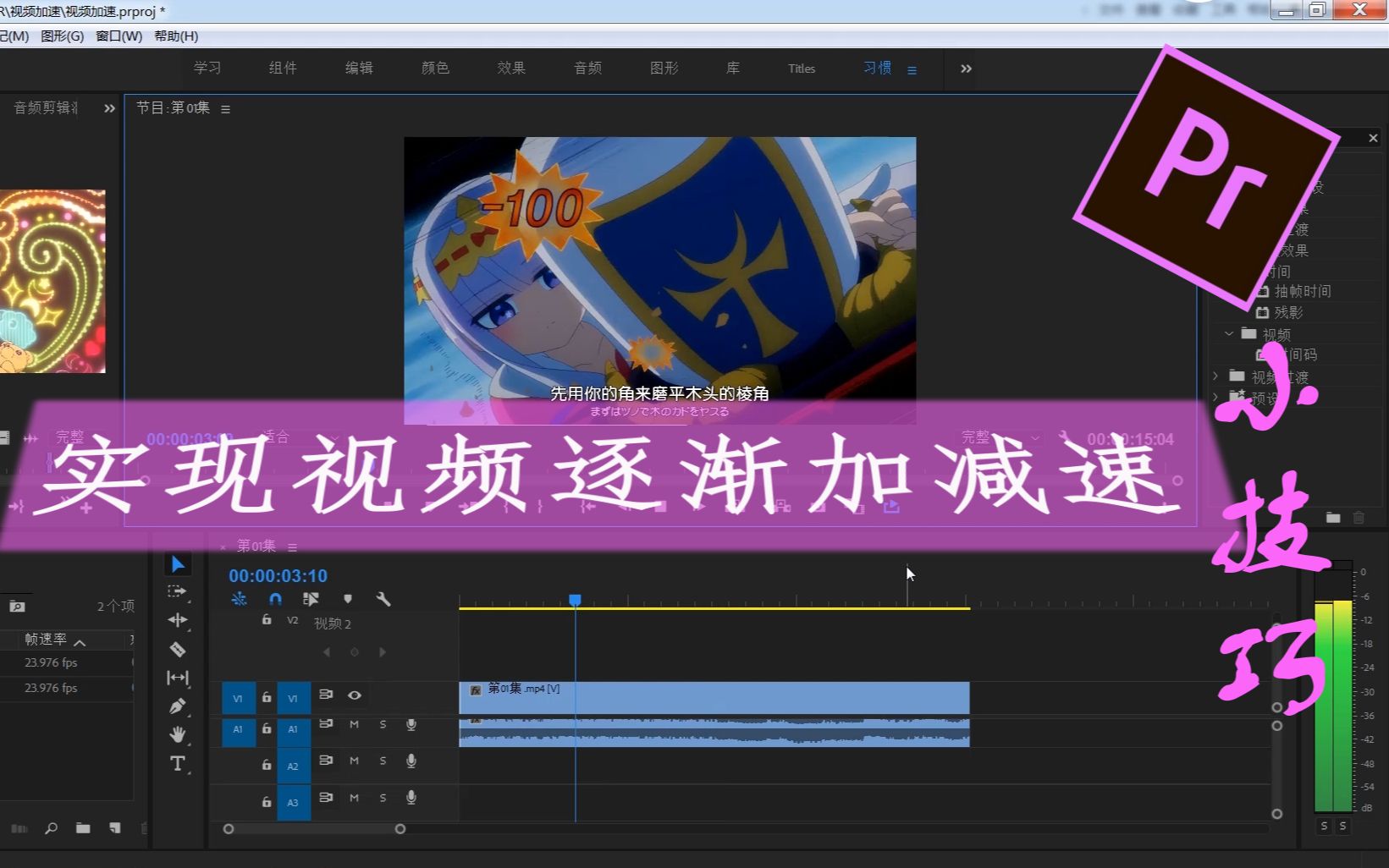Open Program monitor panel menu
Image resolution: width=1389 pixels, height=868 pixels.
click(225, 109)
